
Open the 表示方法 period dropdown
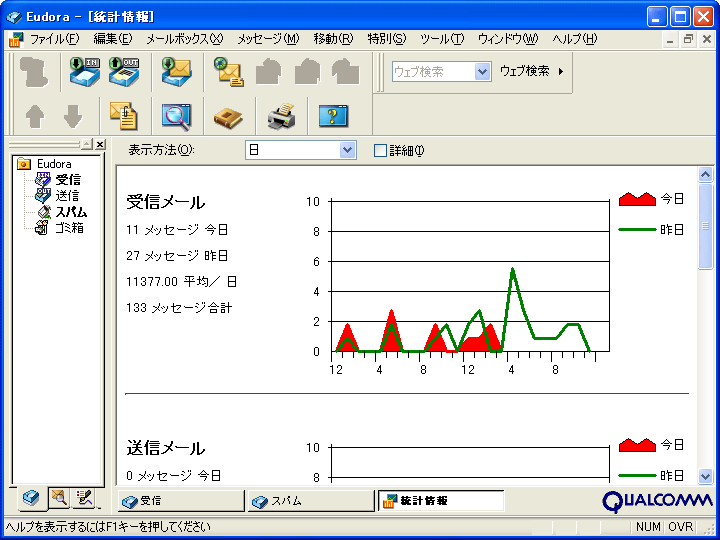(x=348, y=150)
